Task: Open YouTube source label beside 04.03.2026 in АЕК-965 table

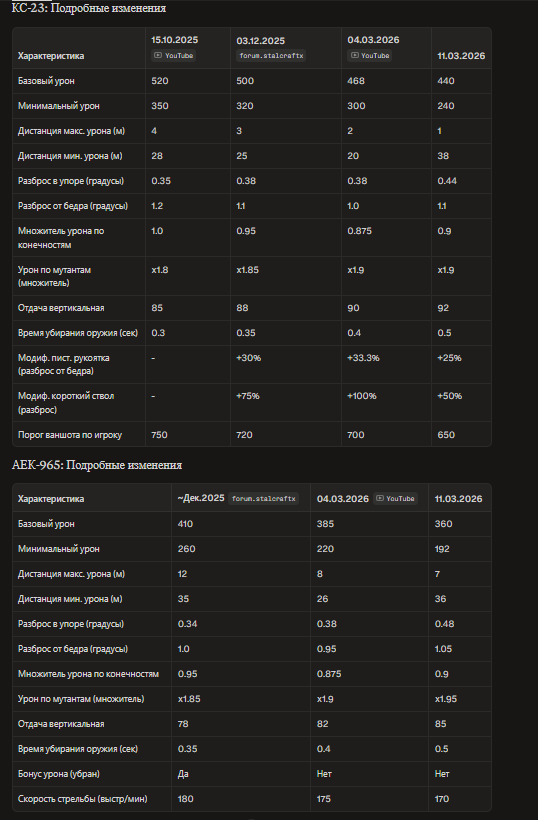Action: coord(395,498)
